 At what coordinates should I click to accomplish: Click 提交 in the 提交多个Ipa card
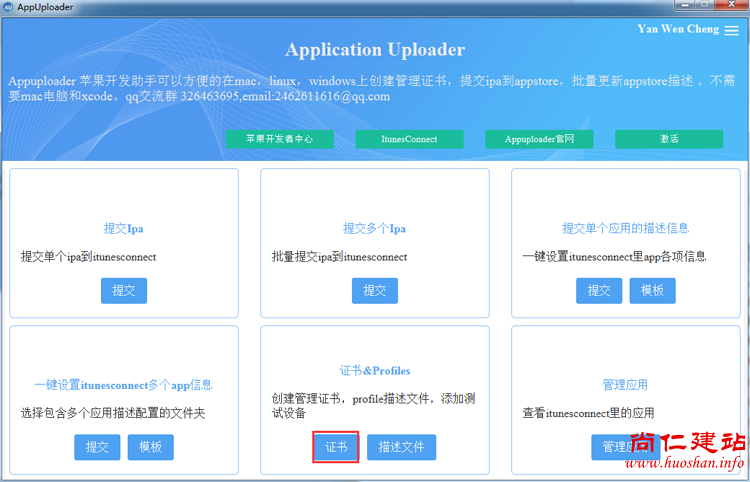375,290
